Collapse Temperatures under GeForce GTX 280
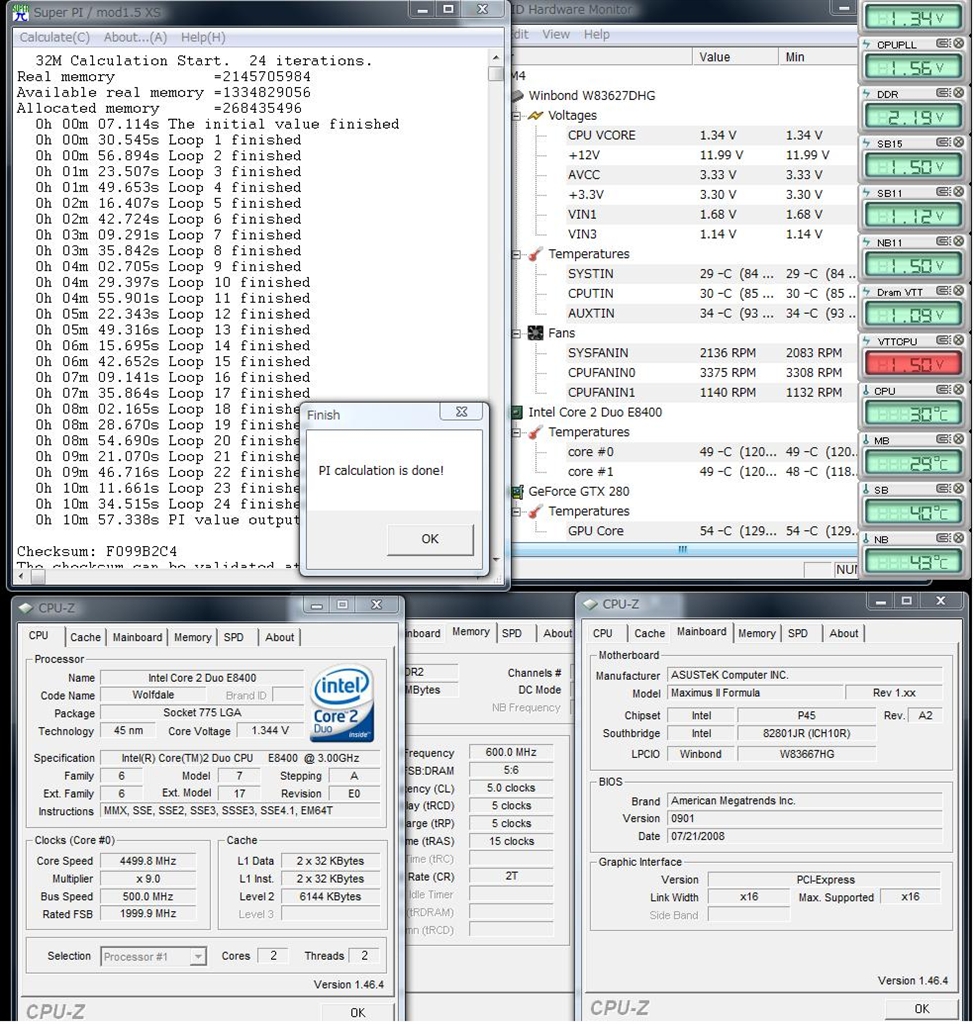The width and height of the screenshot is (974, 1024). [x=517, y=511]
